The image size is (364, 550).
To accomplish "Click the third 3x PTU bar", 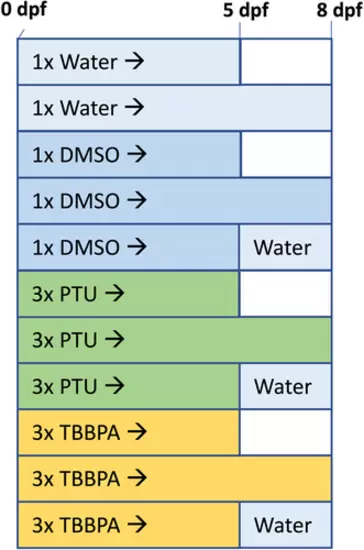I will click(128, 386).
